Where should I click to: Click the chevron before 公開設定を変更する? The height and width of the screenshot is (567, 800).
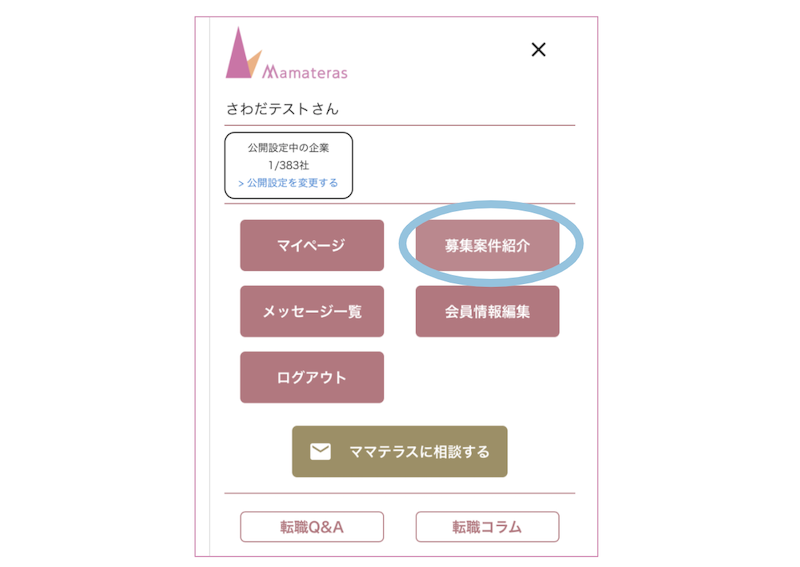241,183
